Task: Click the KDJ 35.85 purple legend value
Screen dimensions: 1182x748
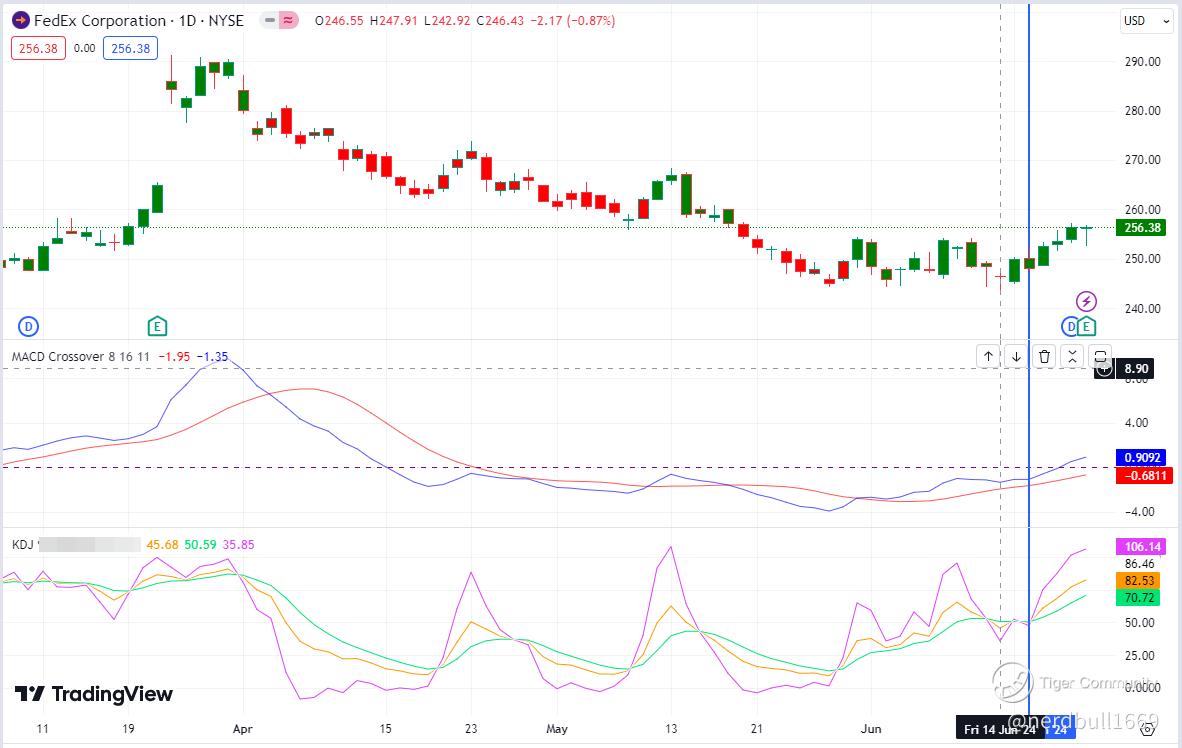Action: point(238,544)
